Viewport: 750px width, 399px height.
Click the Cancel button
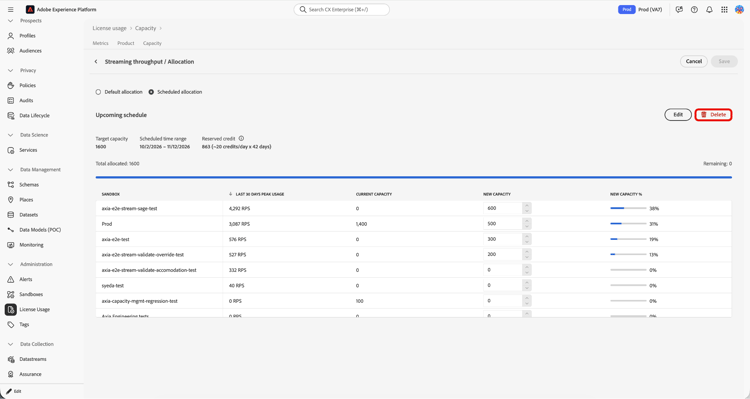click(x=694, y=61)
